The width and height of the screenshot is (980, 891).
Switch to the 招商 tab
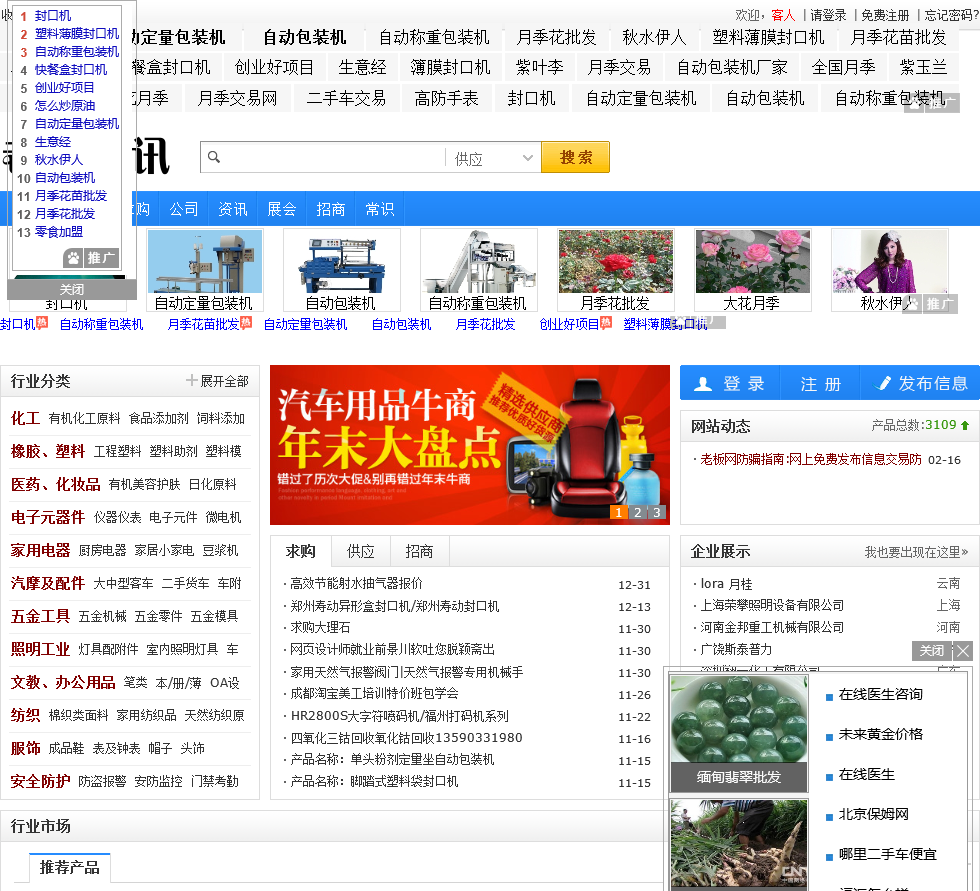419,551
